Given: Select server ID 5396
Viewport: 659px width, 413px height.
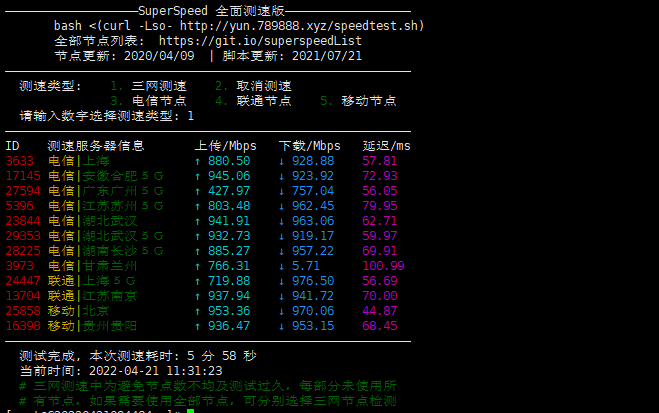Looking at the screenshot, I should [19, 206].
